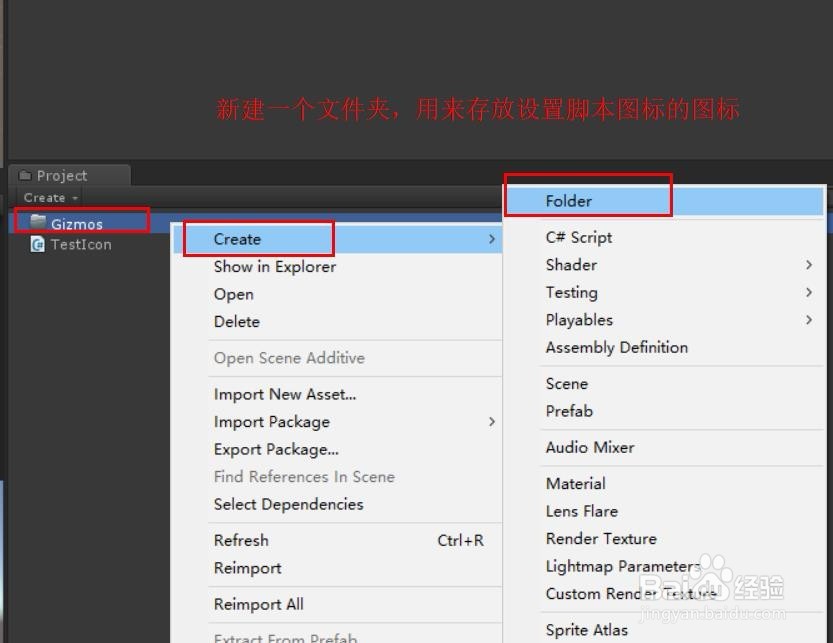Select C# Script from the menu
The width and height of the screenshot is (833, 643).
[579, 237]
